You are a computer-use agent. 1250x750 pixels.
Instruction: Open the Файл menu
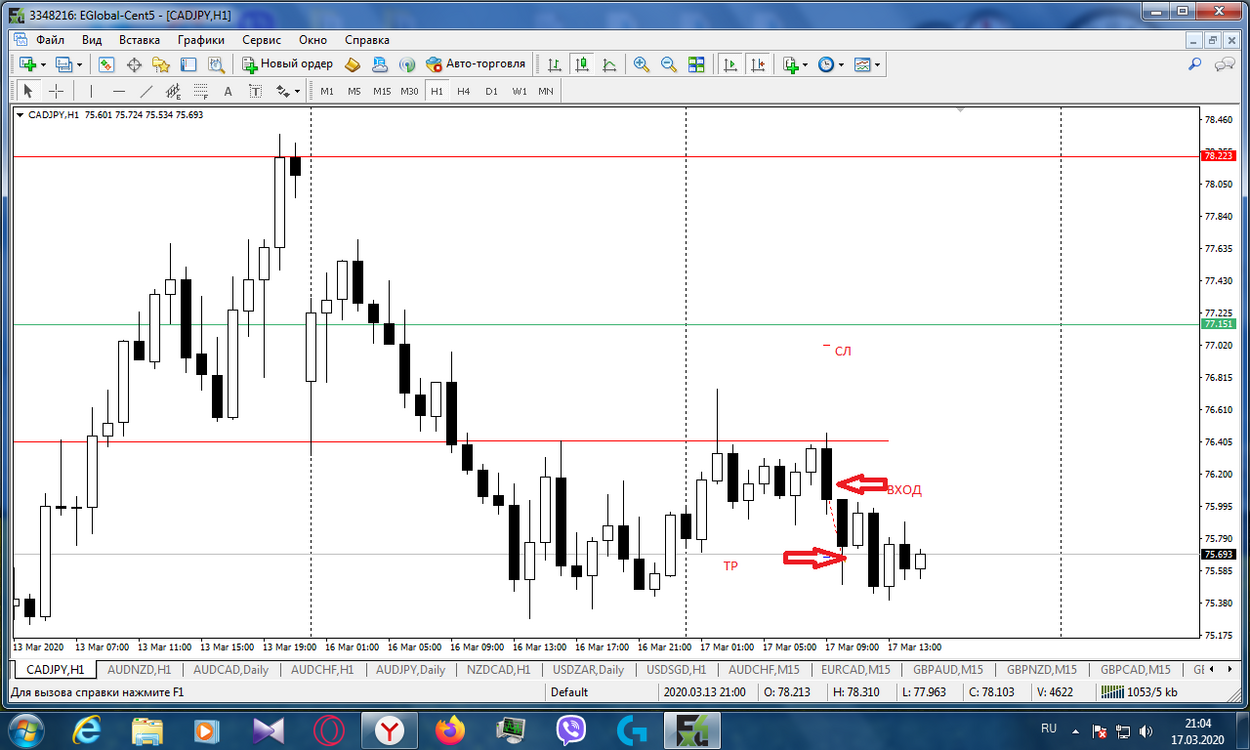[50, 40]
